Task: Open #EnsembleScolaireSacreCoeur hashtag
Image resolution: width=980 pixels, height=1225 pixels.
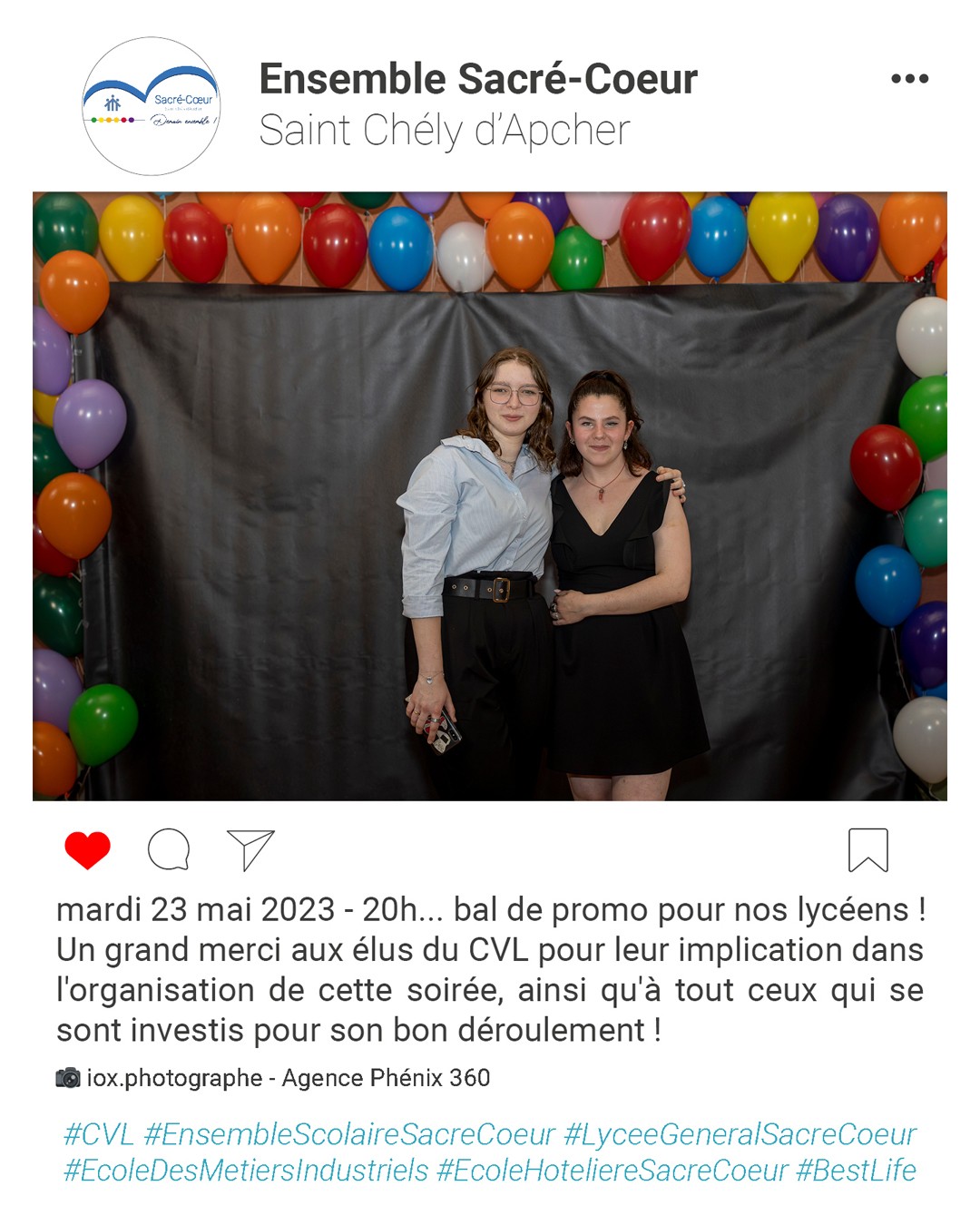Action: click(349, 1134)
